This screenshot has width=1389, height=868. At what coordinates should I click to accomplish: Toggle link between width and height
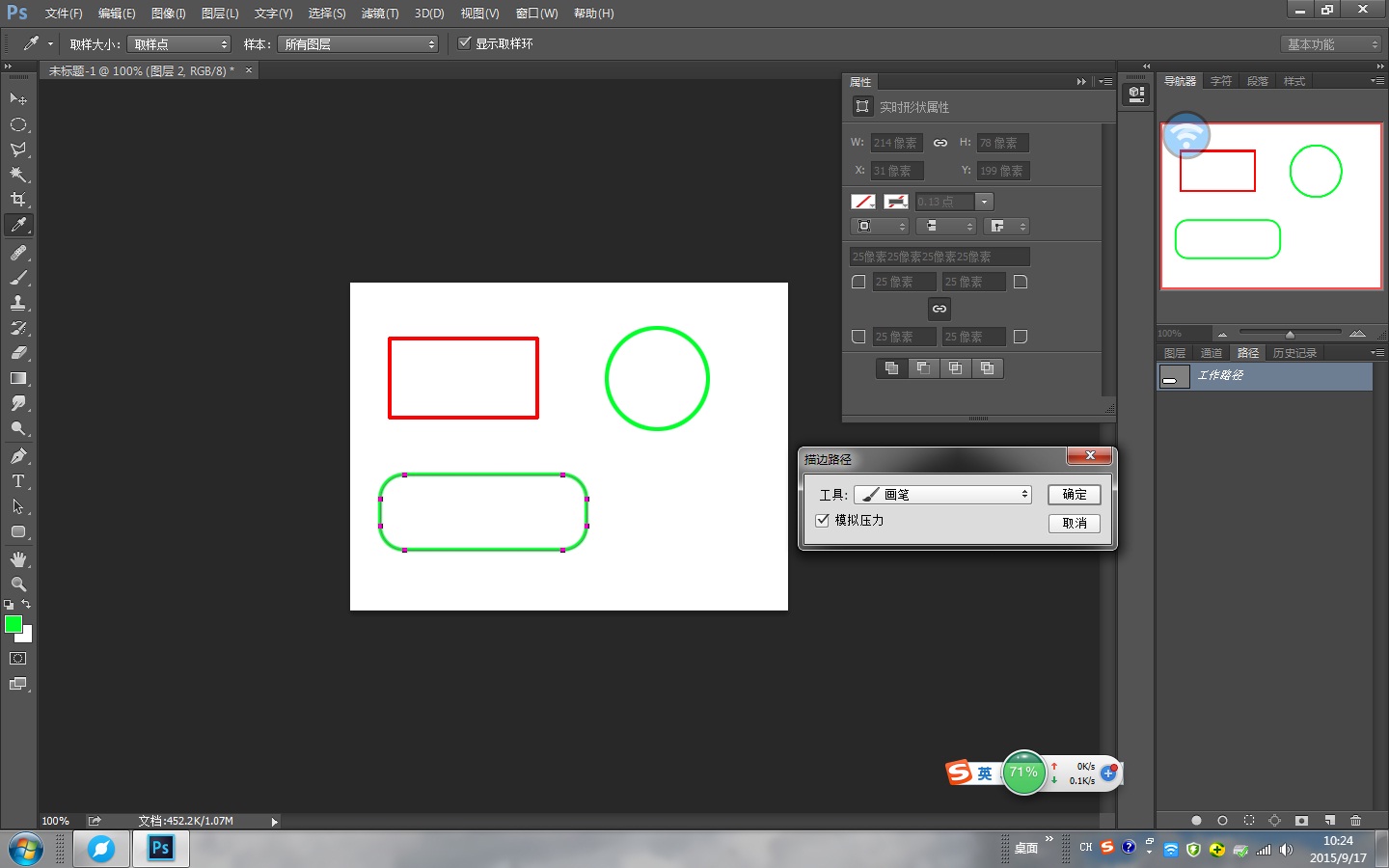click(940, 143)
